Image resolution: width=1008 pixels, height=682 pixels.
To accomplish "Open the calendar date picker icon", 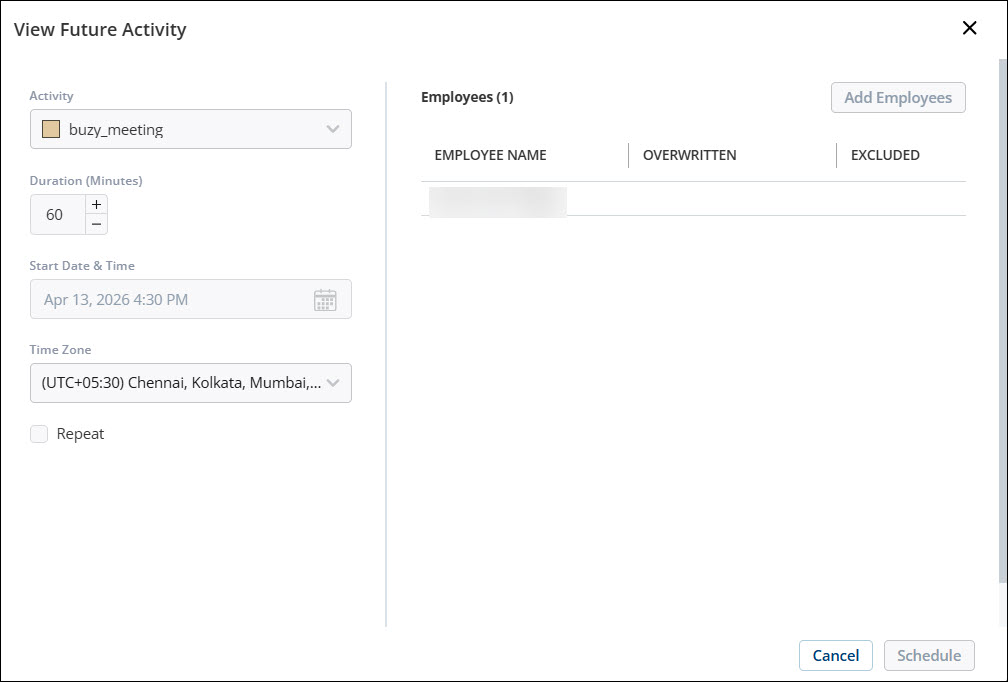I will tap(325, 300).
